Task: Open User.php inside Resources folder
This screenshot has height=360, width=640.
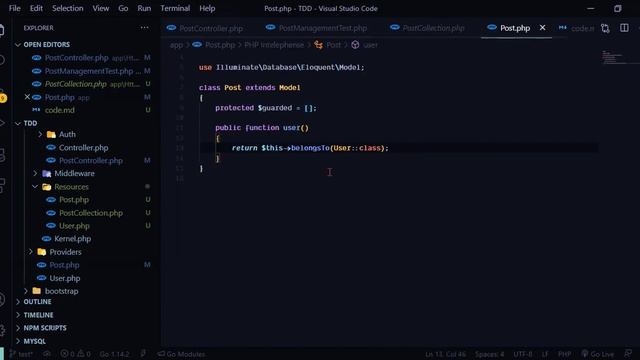Action: (x=74, y=226)
